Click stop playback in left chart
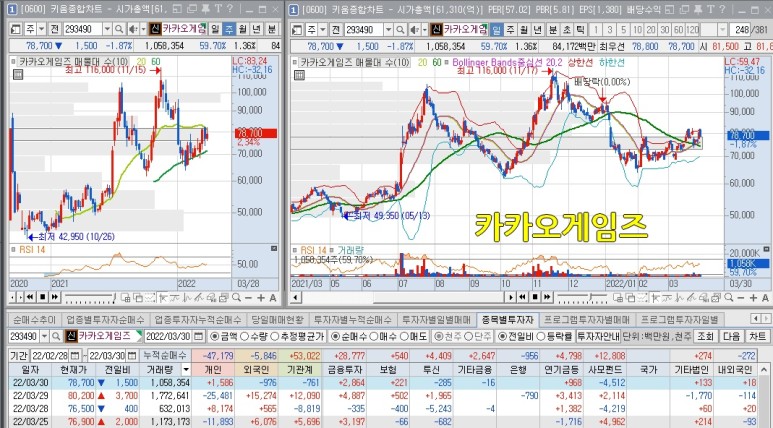This screenshot has width=773, height=428. (42, 297)
